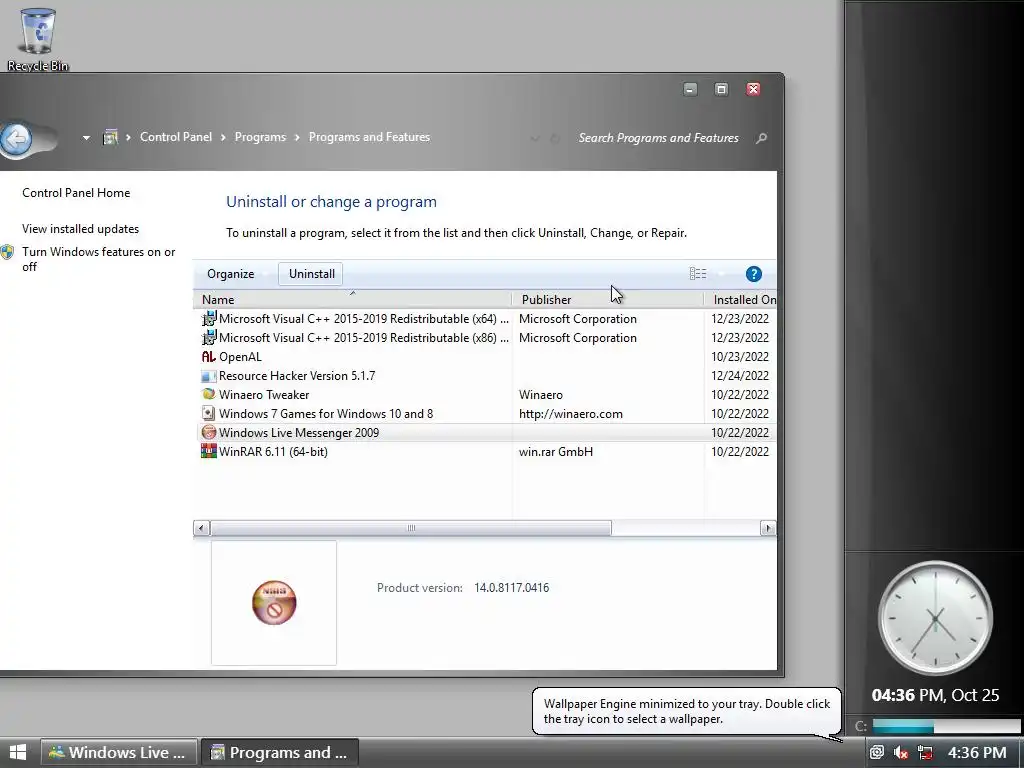Select WinRAR 6.11 (64-bit) entry
Viewport: 1024px width, 768px height.
(485, 451)
